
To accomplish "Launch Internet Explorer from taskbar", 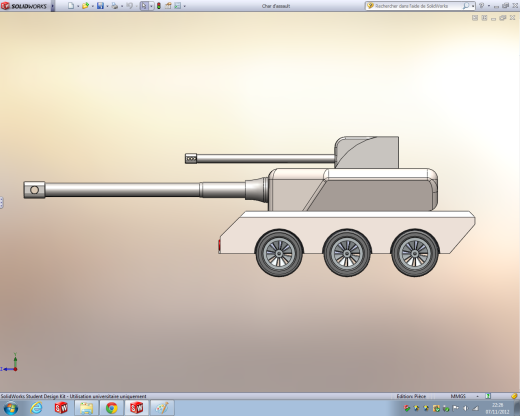I will point(36,408).
